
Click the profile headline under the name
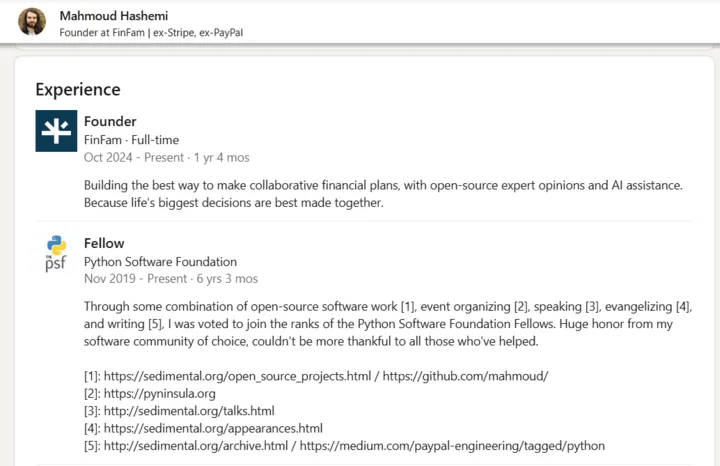[x=151, y=32]
